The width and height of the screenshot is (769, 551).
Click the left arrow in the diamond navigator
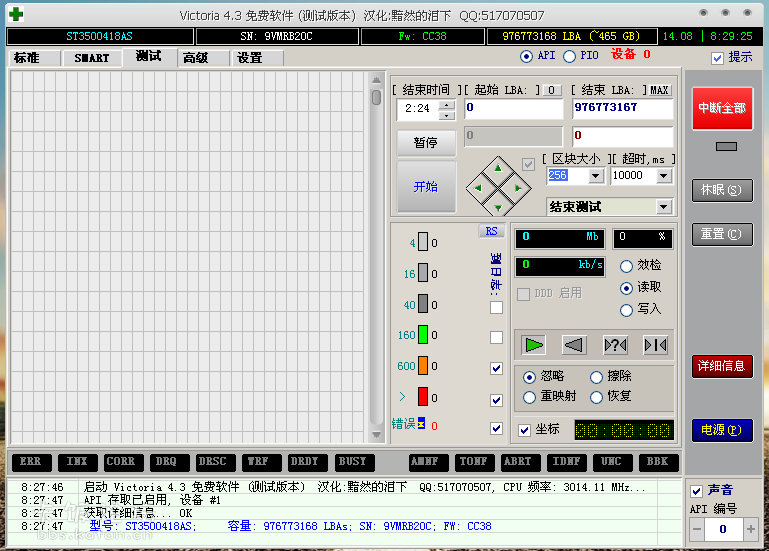[478, 188]
